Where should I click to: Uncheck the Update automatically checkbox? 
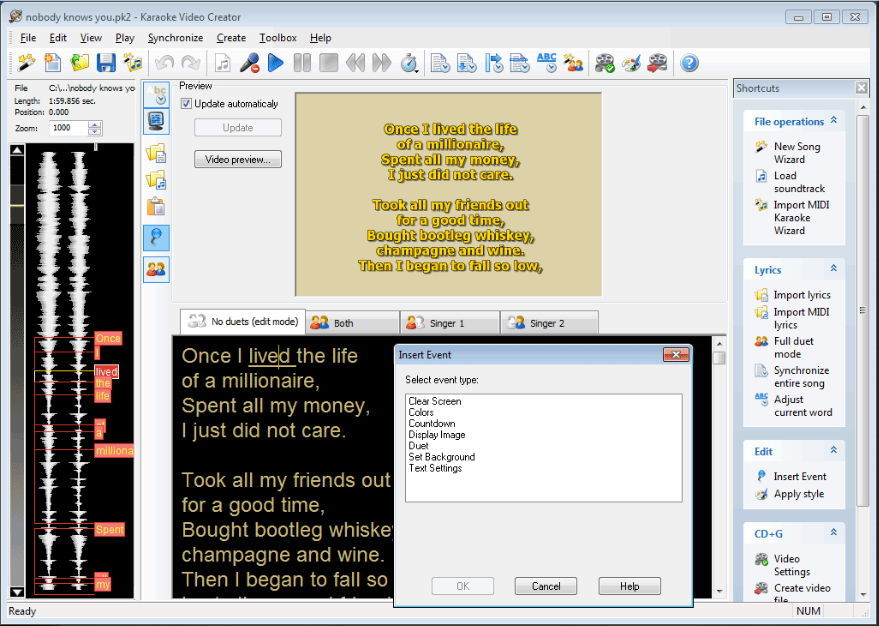click(x=186, y=104)
